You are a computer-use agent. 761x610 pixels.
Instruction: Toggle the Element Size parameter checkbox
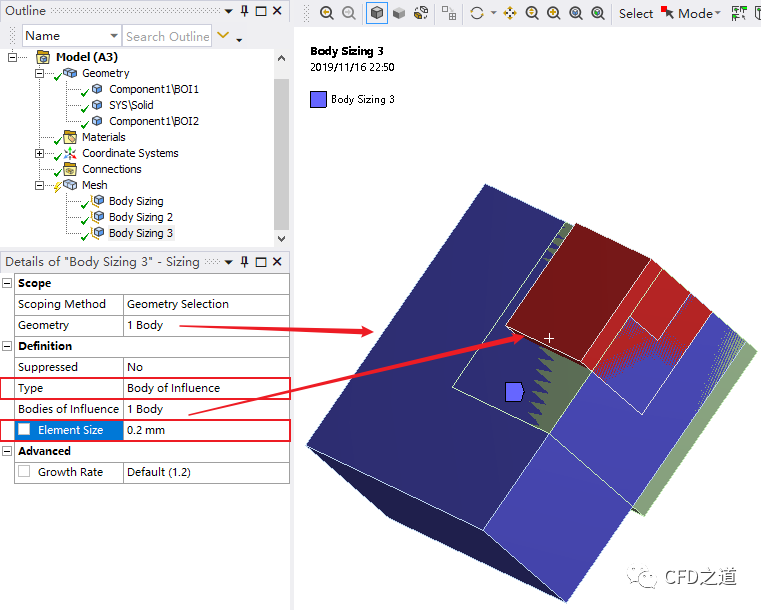(x=23, y=430)
